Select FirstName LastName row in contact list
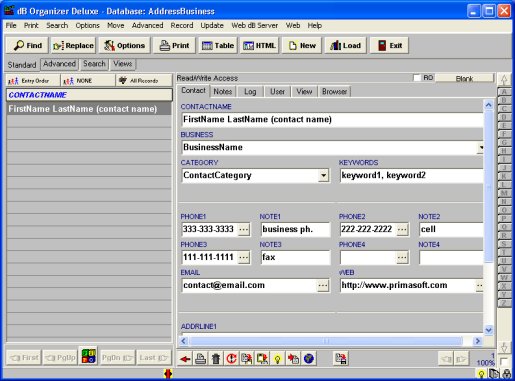515x381 pixels. (x=89, y=109)
